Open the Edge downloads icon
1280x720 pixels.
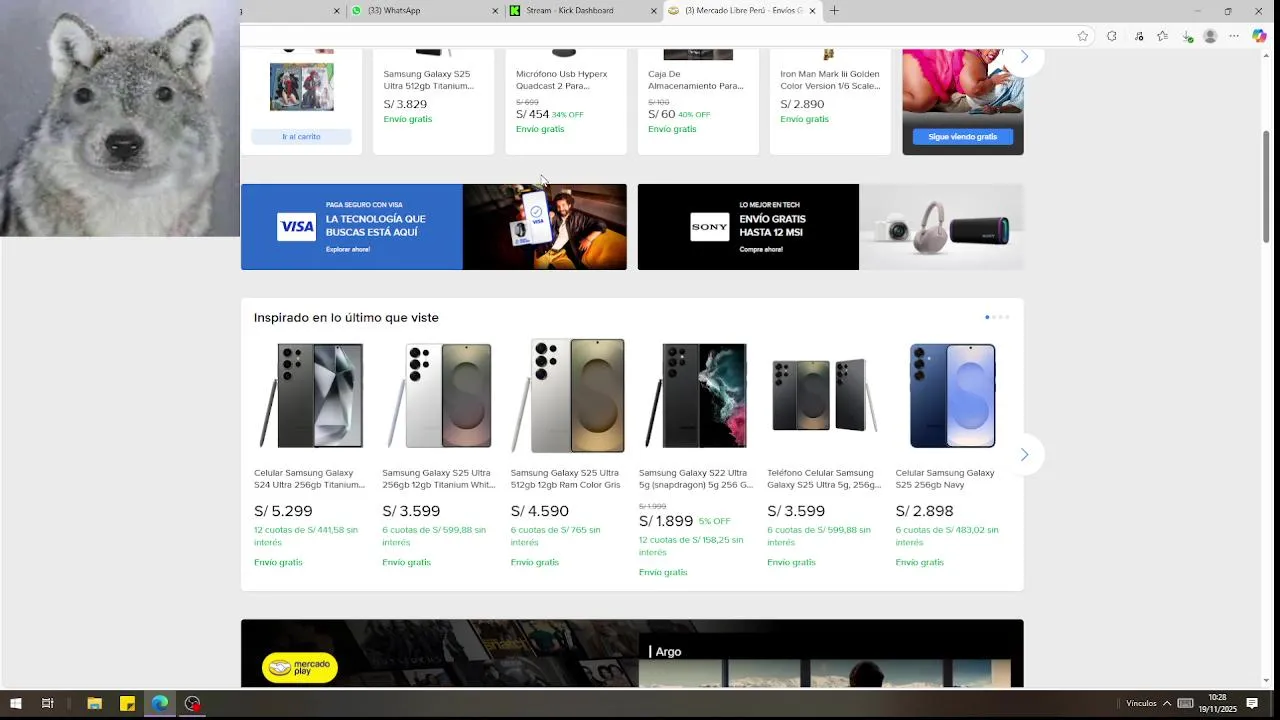(1187, 36)
